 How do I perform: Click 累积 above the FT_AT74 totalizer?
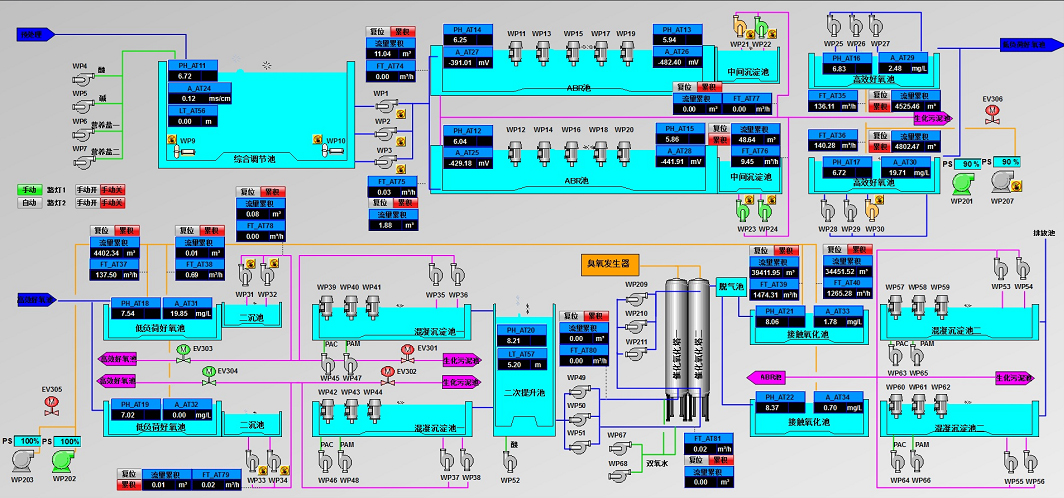[403, 32]
